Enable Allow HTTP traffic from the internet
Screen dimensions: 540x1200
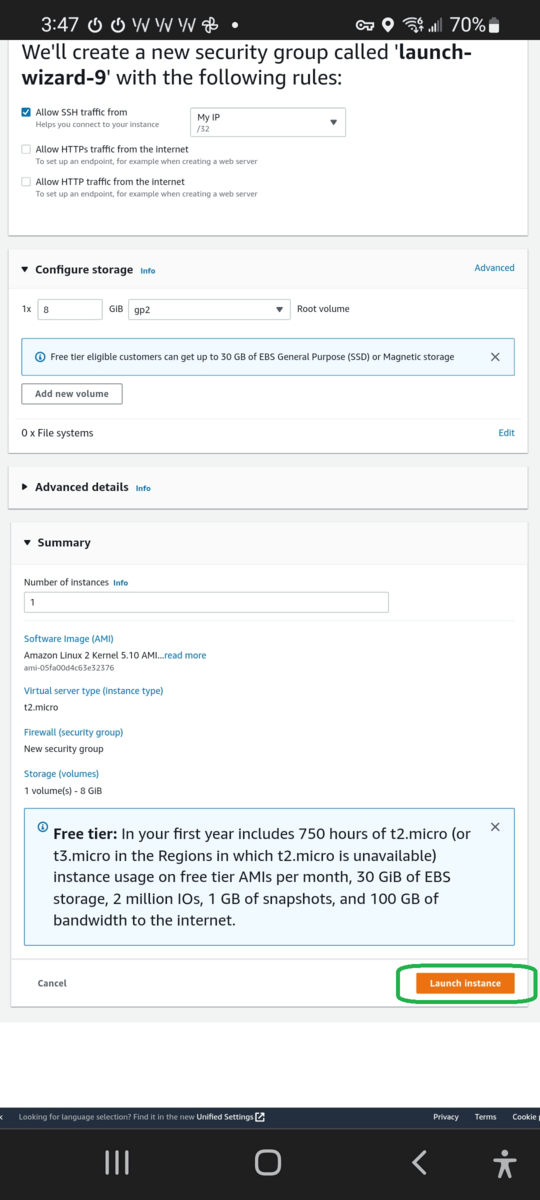(26, 182)
